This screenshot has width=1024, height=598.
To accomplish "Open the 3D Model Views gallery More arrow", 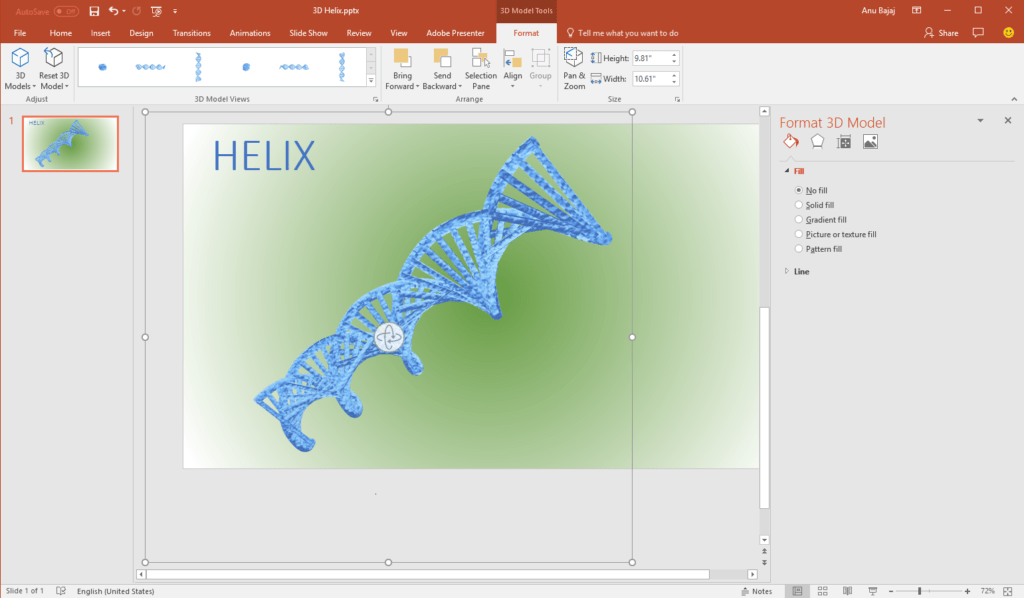I will [x=371, y=80].
